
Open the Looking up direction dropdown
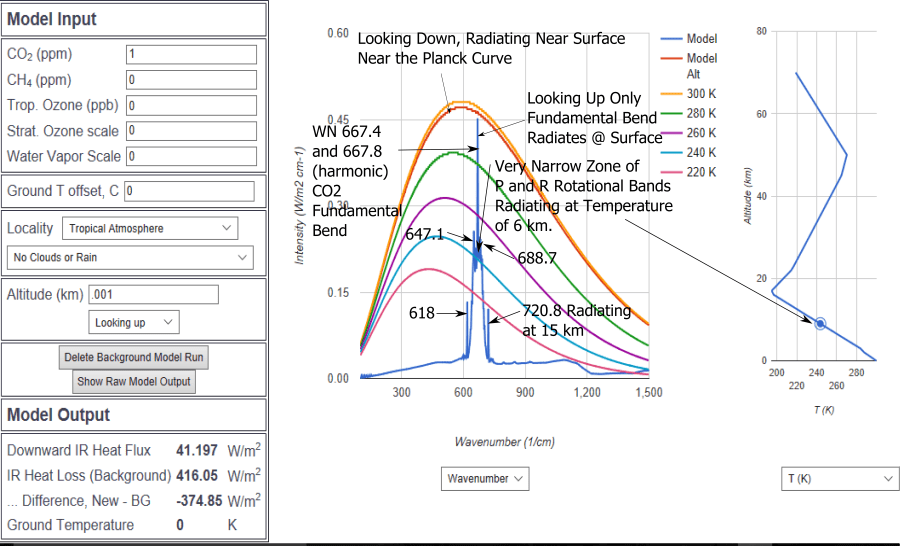pos(134,322)
